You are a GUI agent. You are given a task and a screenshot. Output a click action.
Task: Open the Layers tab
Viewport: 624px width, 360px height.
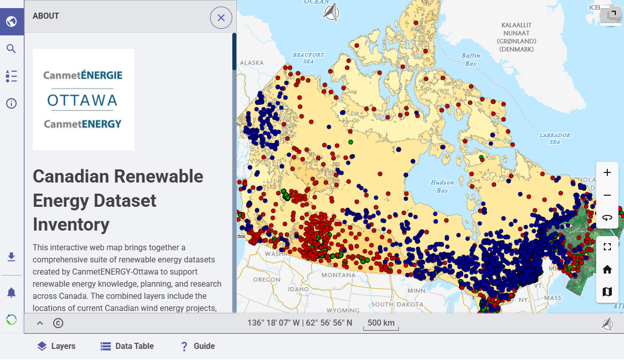tap(56, 346)
